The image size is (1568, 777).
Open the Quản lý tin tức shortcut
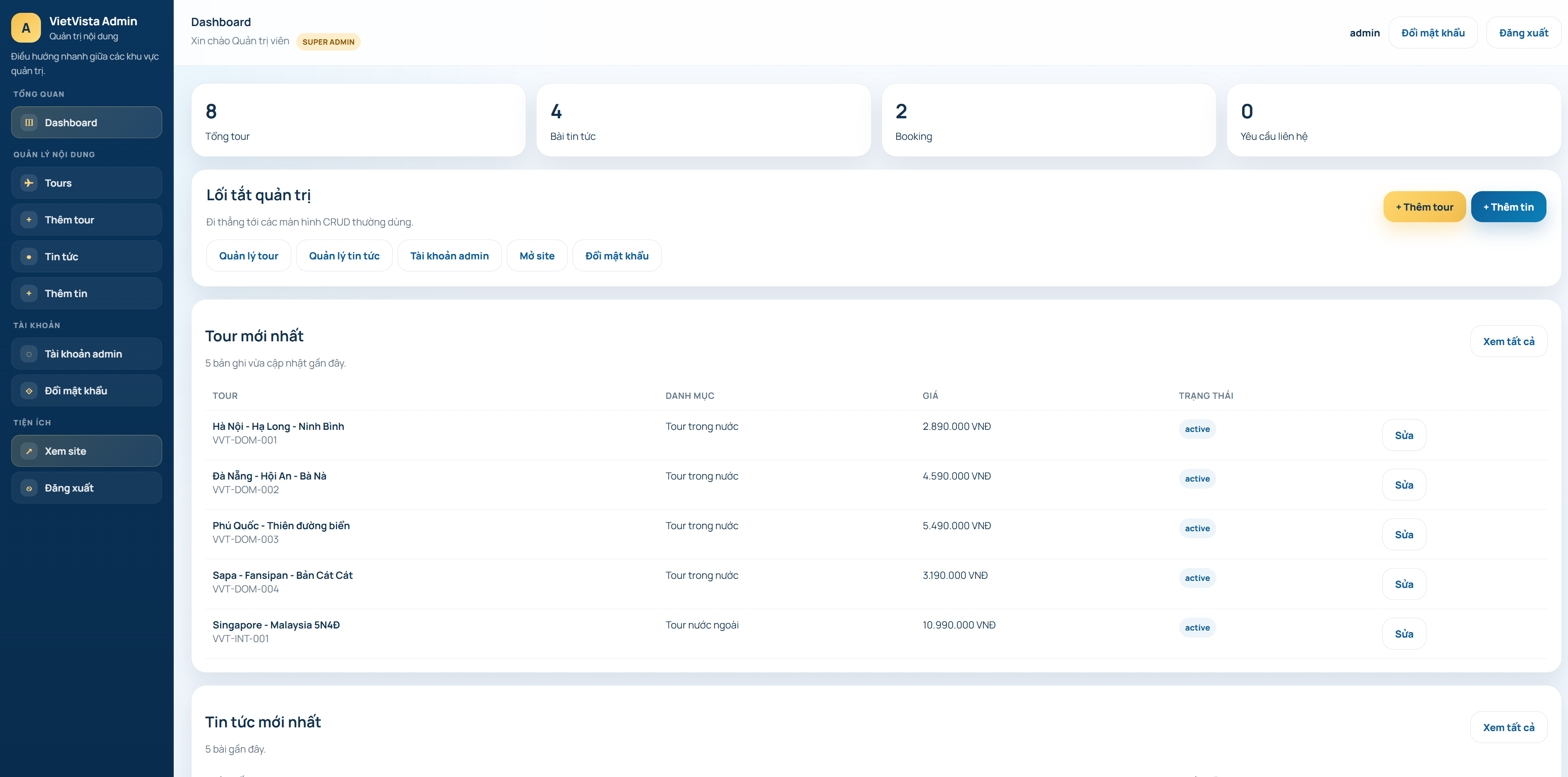pyautogui.click(x=344, y=256)
